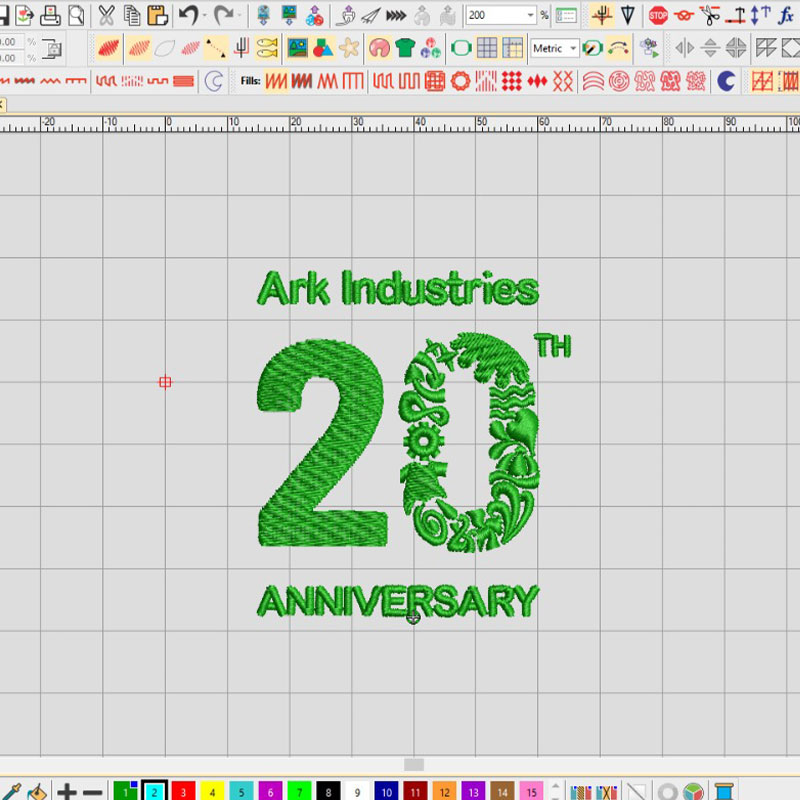Viewport: 800px width, 800px height.
Task: Click the green T-shirt product icon
Action: tap(405, 48)
